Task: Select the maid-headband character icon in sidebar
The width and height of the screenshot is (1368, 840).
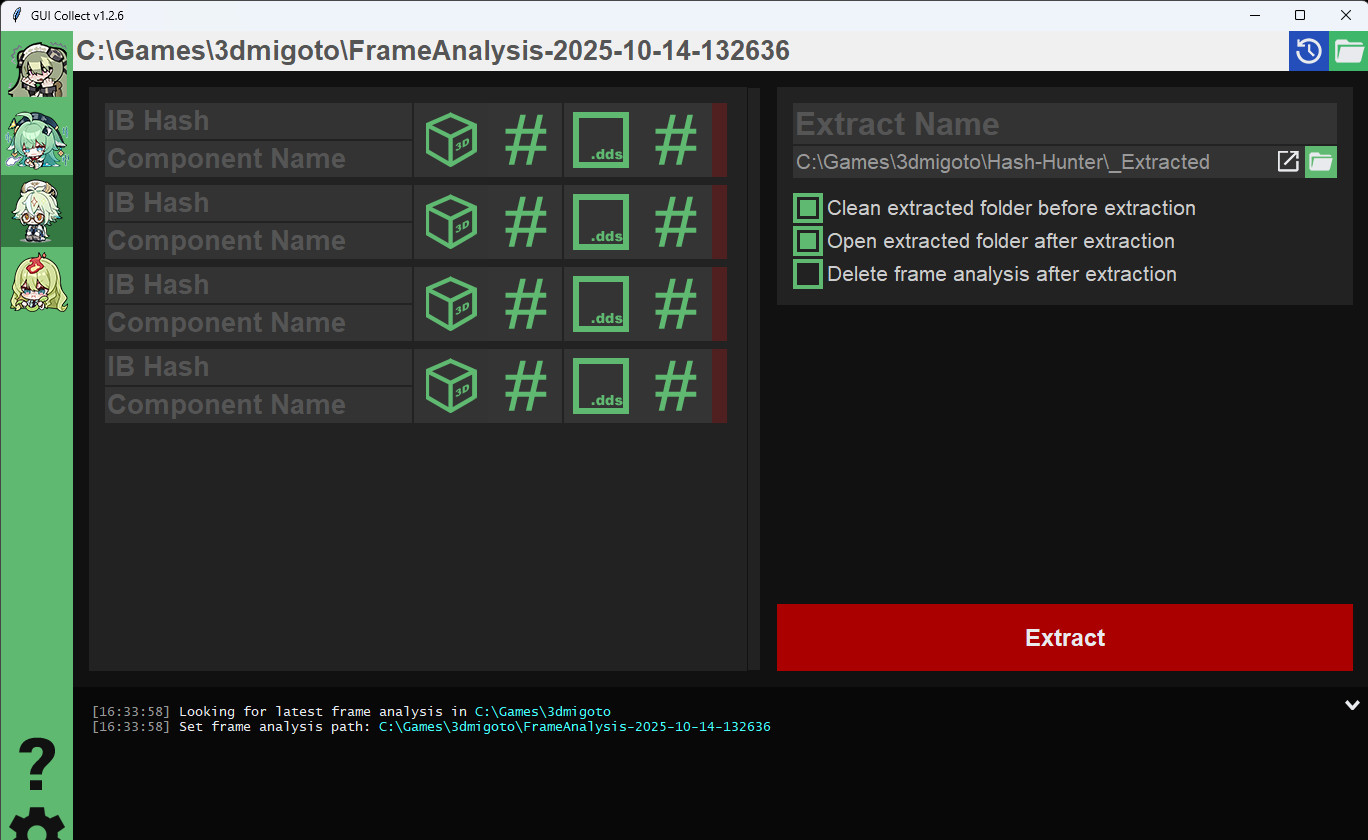Action: [37, 68]
